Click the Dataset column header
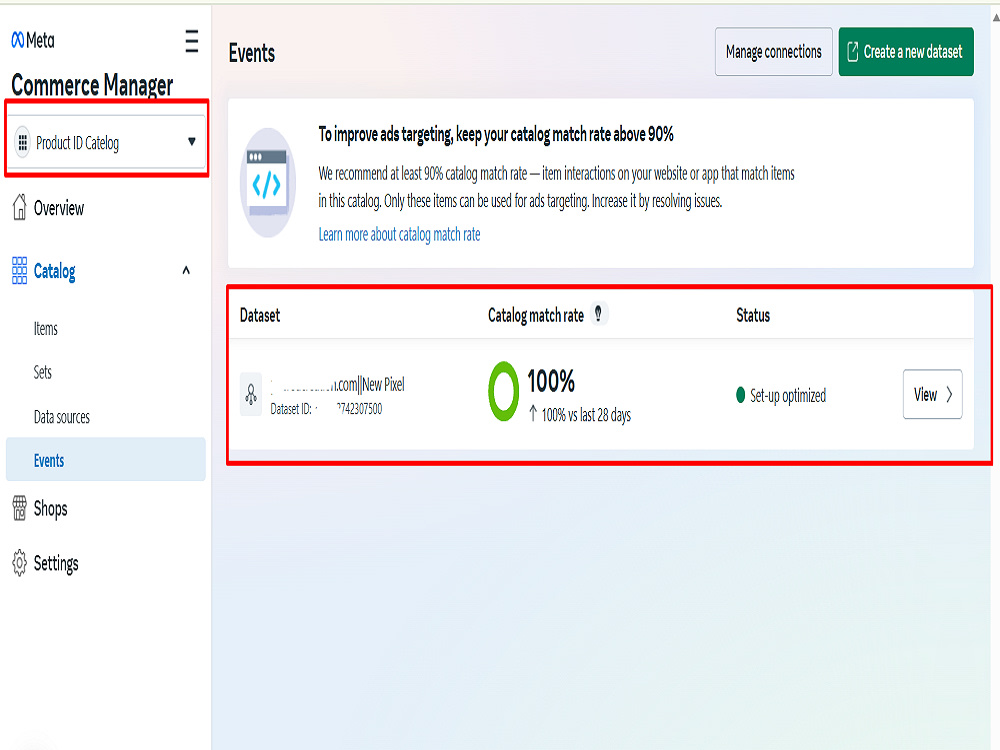This screenshot has width=1000, height=750. (260, 315)
